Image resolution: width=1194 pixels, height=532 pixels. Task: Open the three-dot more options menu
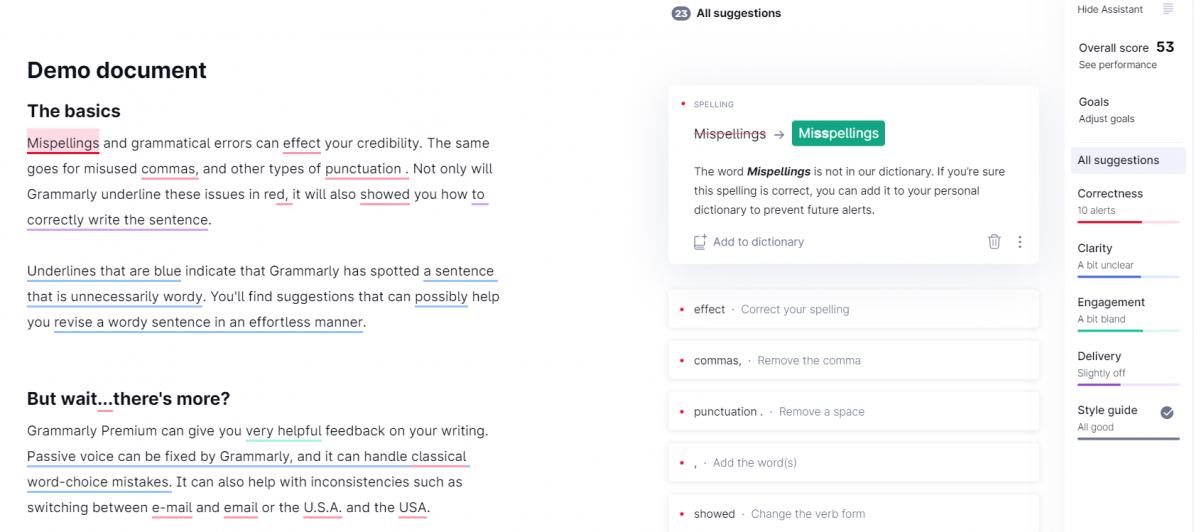(x=1020, y=242)
